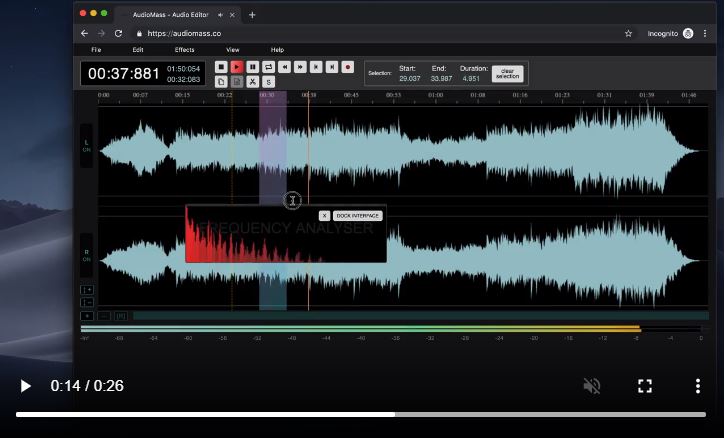Play the video with the play button

point(25,386)
